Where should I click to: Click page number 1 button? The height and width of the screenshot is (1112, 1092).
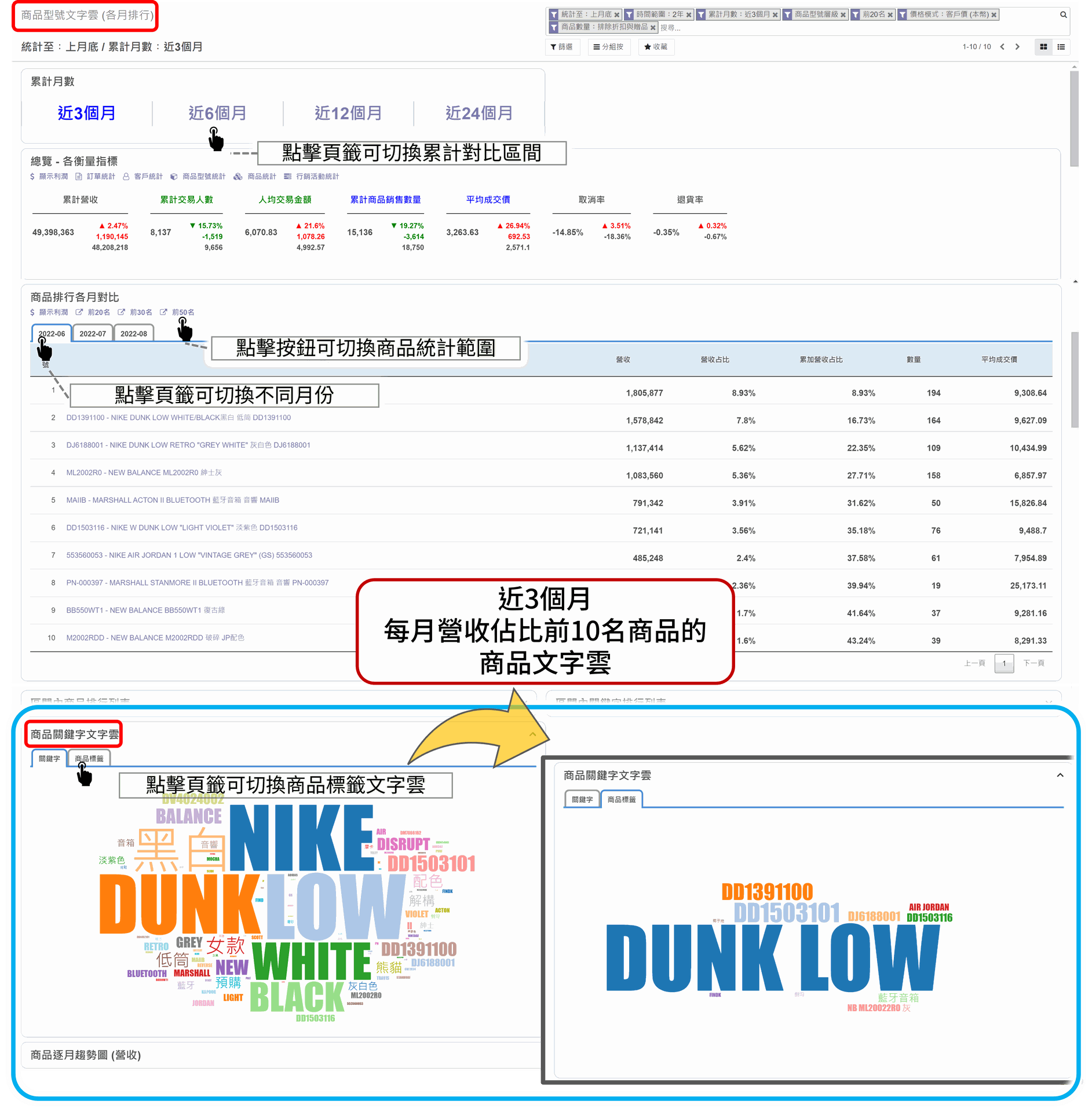1004,664
